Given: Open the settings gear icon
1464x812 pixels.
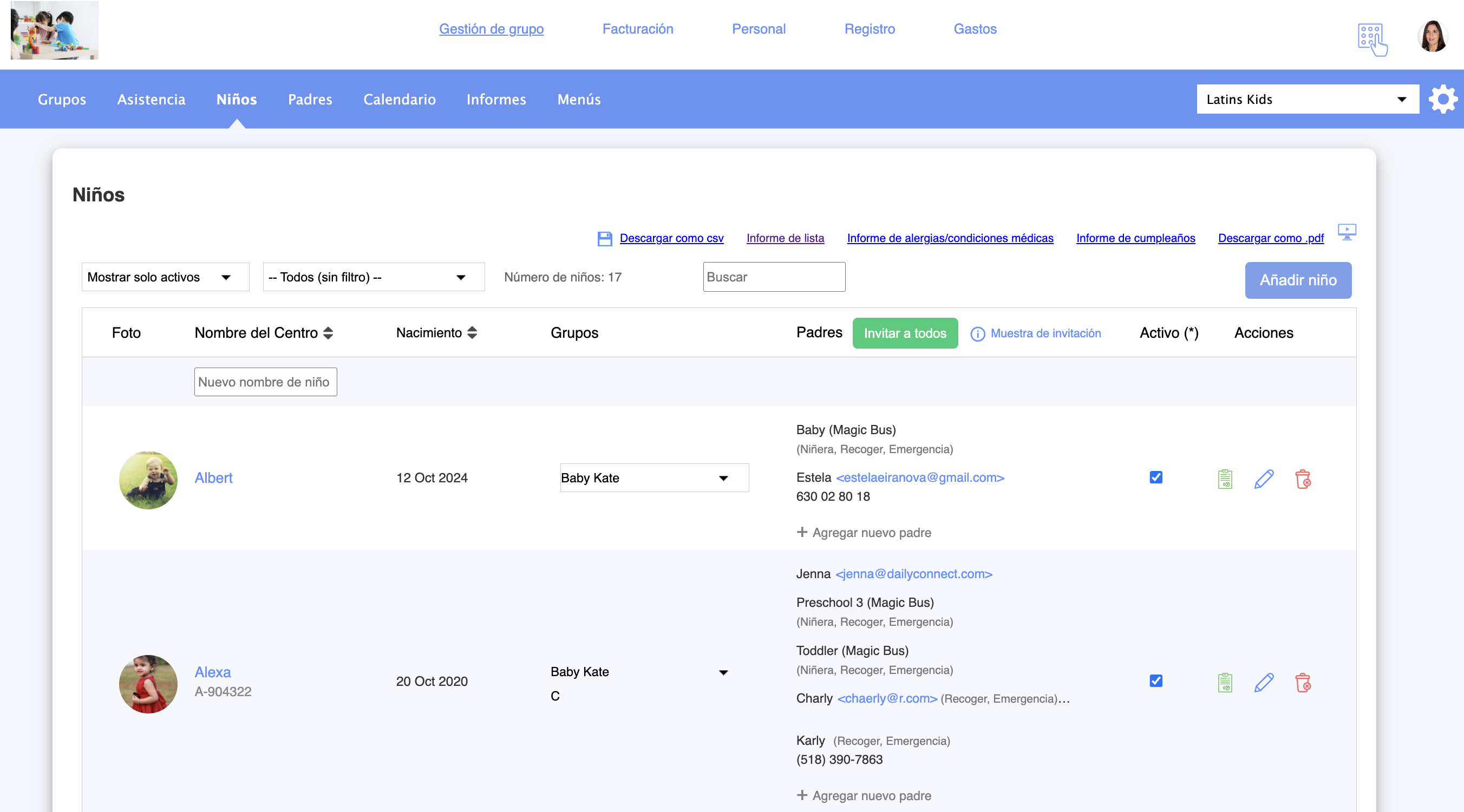Looking at the screenshot, I should 1442,100.
